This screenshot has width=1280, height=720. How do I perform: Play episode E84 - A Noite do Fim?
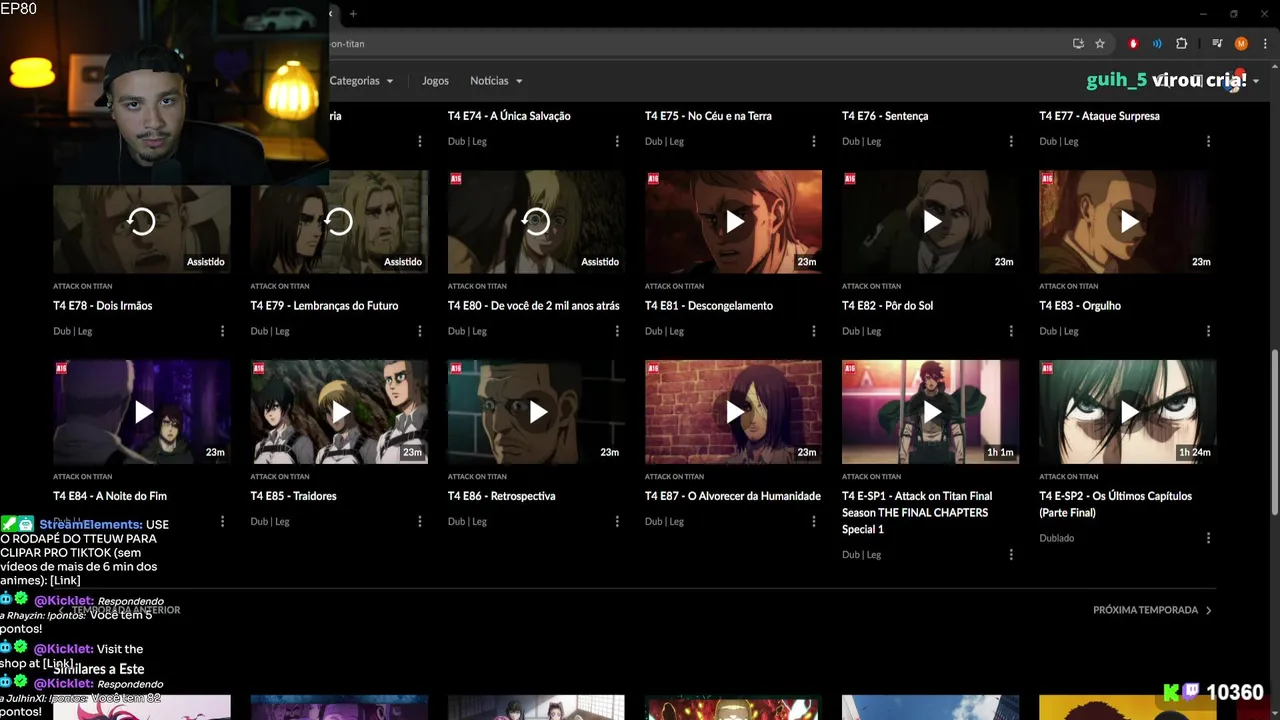click(142, 411)
